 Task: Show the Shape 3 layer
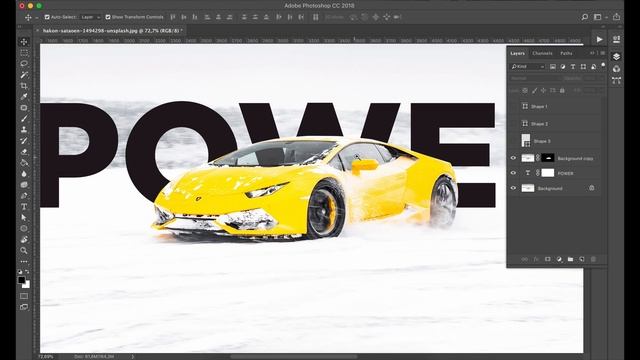513,141
